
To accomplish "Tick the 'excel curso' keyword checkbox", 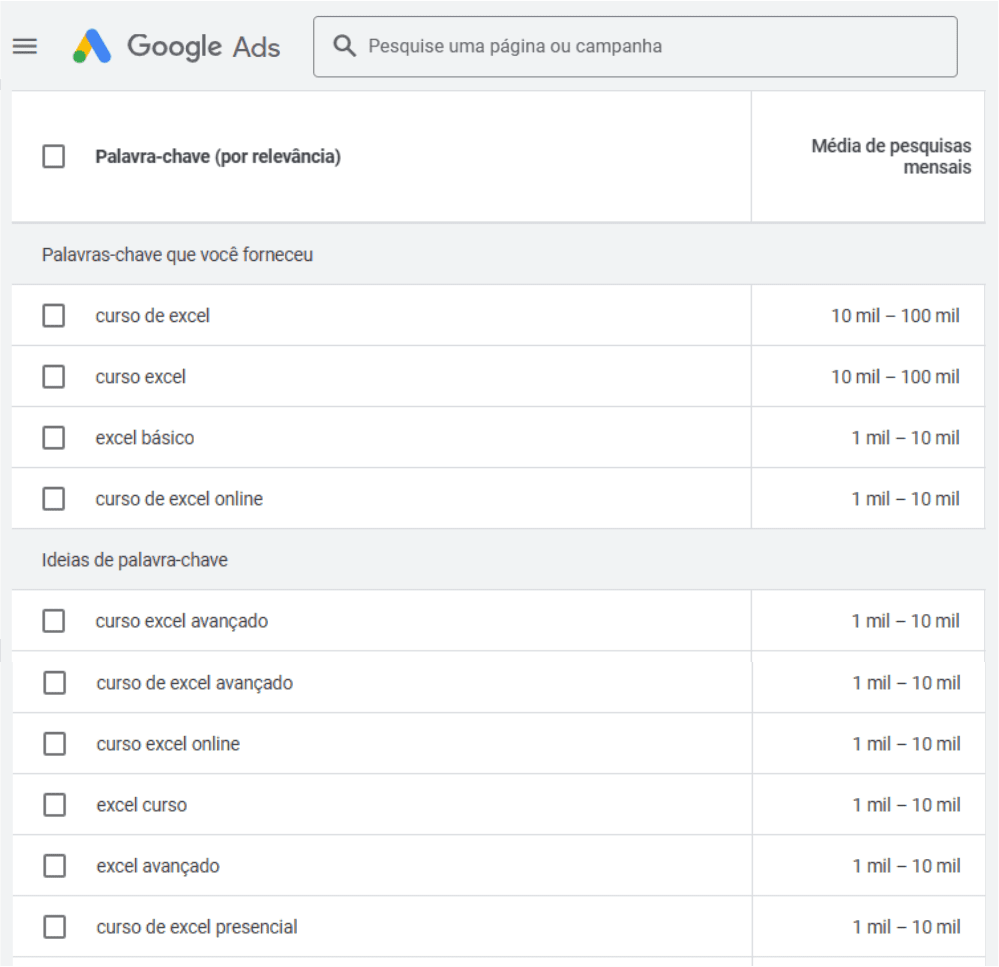I will (x=55, y=805).
